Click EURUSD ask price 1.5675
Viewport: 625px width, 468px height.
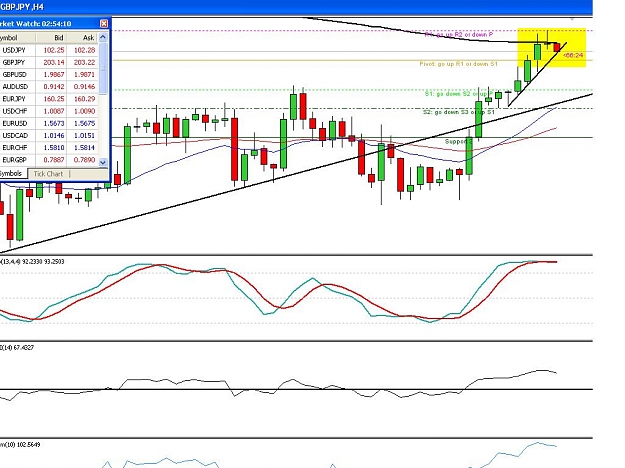click(84, 124)
